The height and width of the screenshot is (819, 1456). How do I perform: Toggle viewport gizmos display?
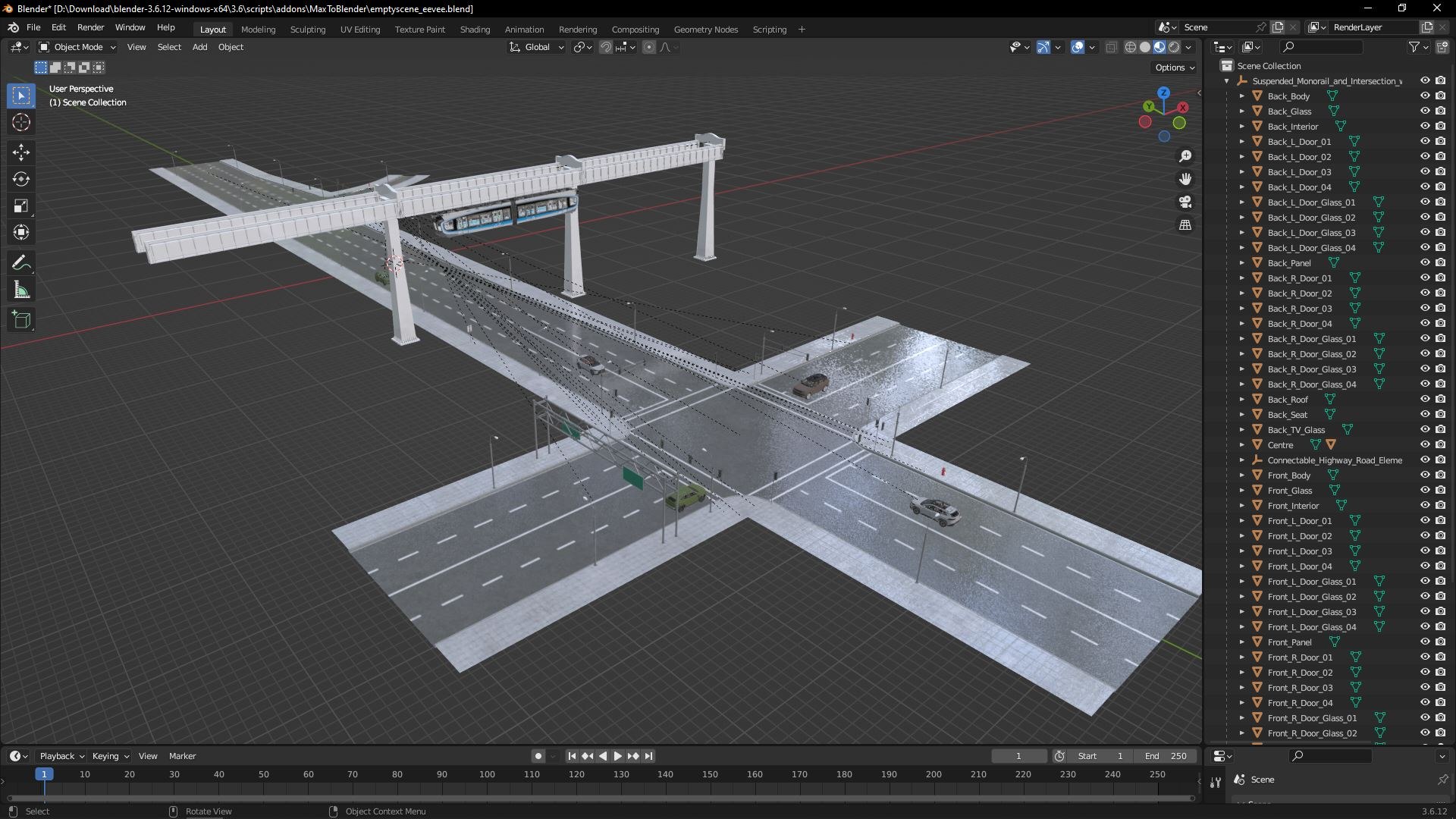click(x=1043, y=47)
